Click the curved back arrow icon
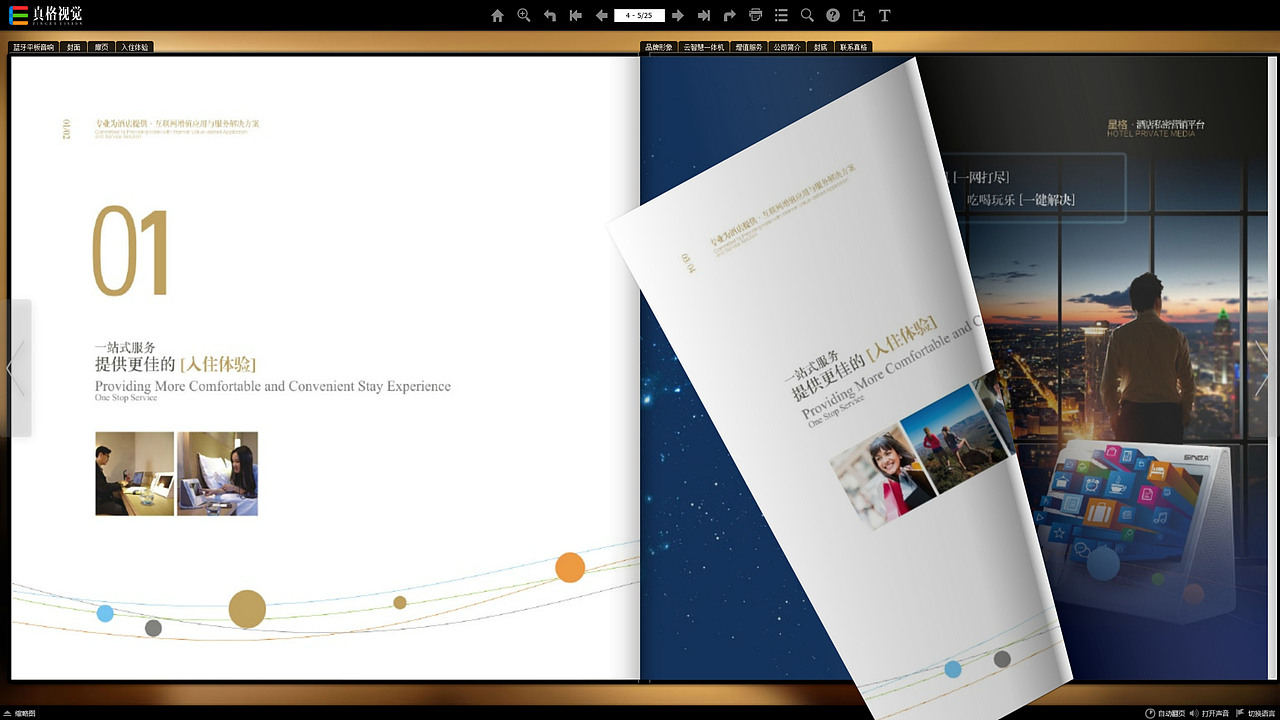The height and width of the screenshot is (720, 1280). [x=549, y=15]
